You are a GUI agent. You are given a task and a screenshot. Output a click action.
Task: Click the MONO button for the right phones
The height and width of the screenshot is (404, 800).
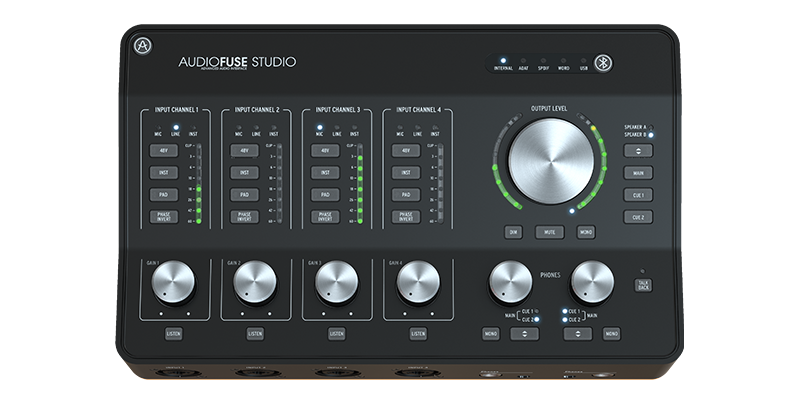click(x=611, y=333)
